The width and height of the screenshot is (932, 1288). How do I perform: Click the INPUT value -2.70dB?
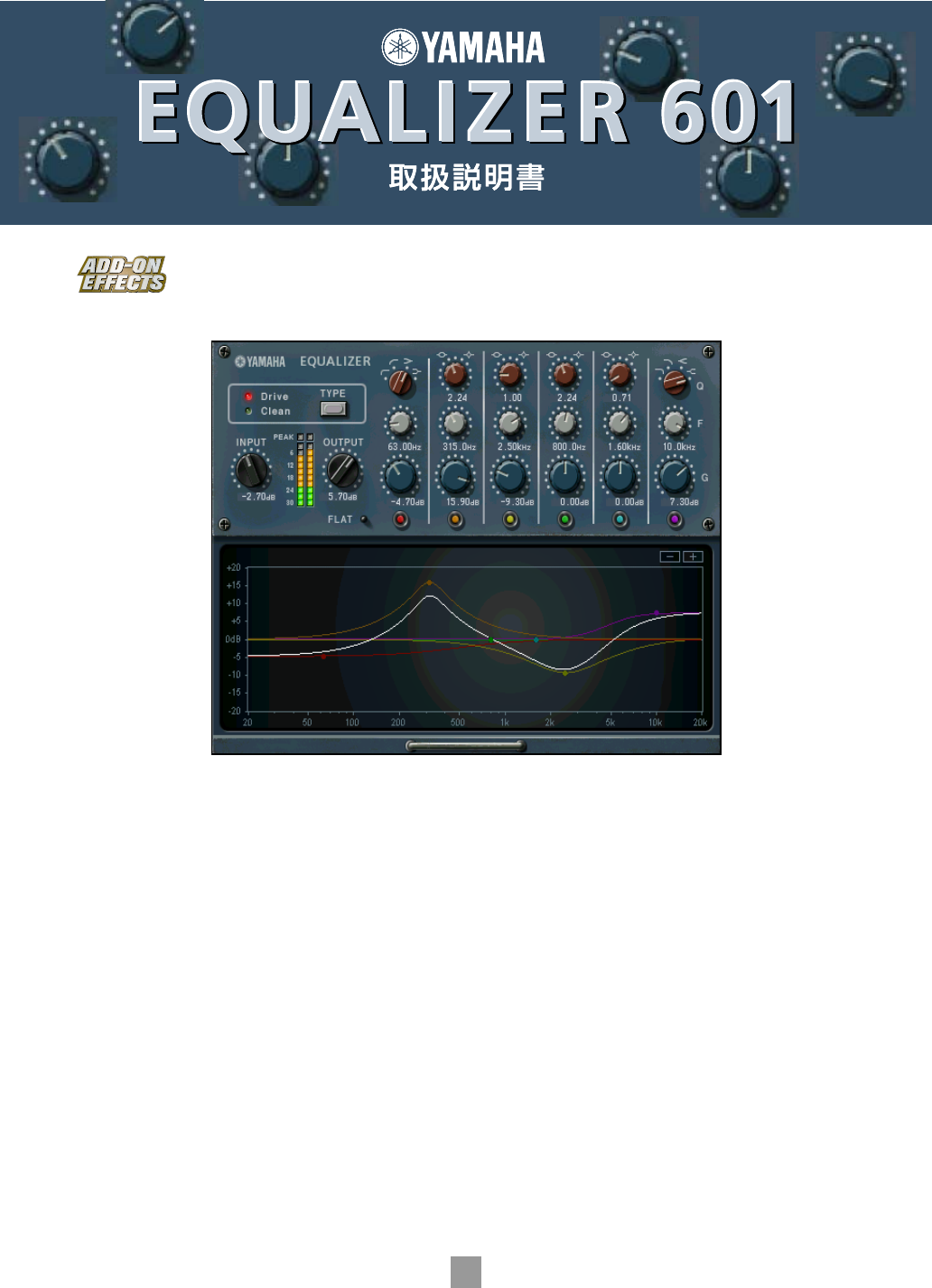coord(258,497)
